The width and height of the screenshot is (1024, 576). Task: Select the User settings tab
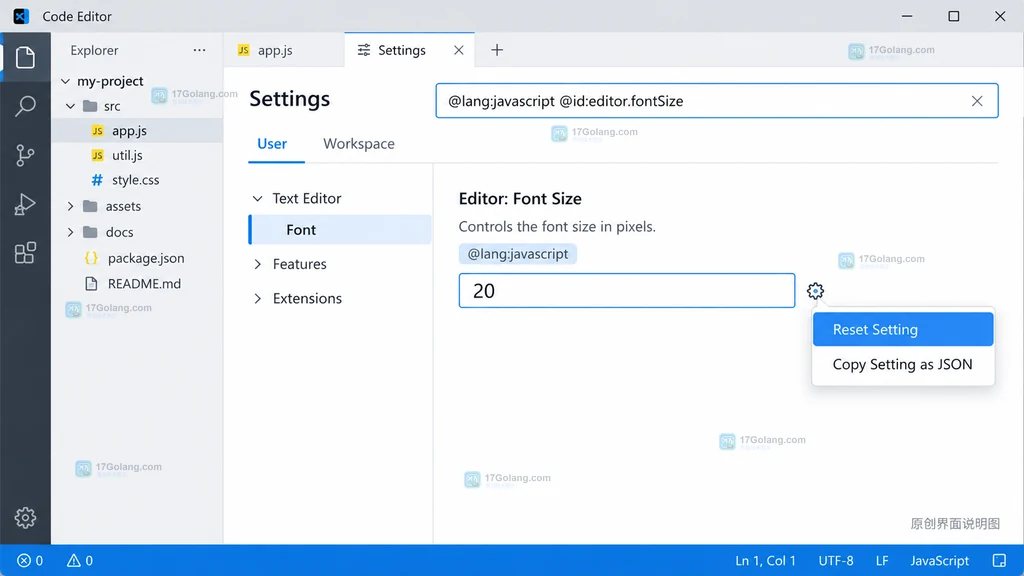point(272,144)
